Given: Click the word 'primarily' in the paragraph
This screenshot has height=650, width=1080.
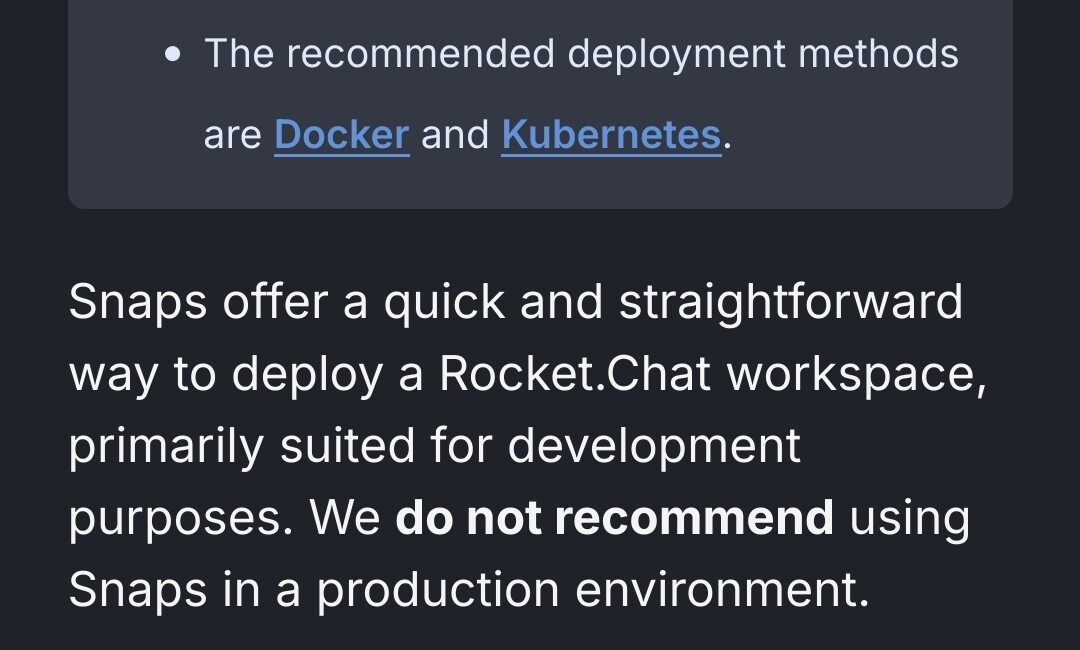Looking at the screenshot, I should tap(166, 447).
